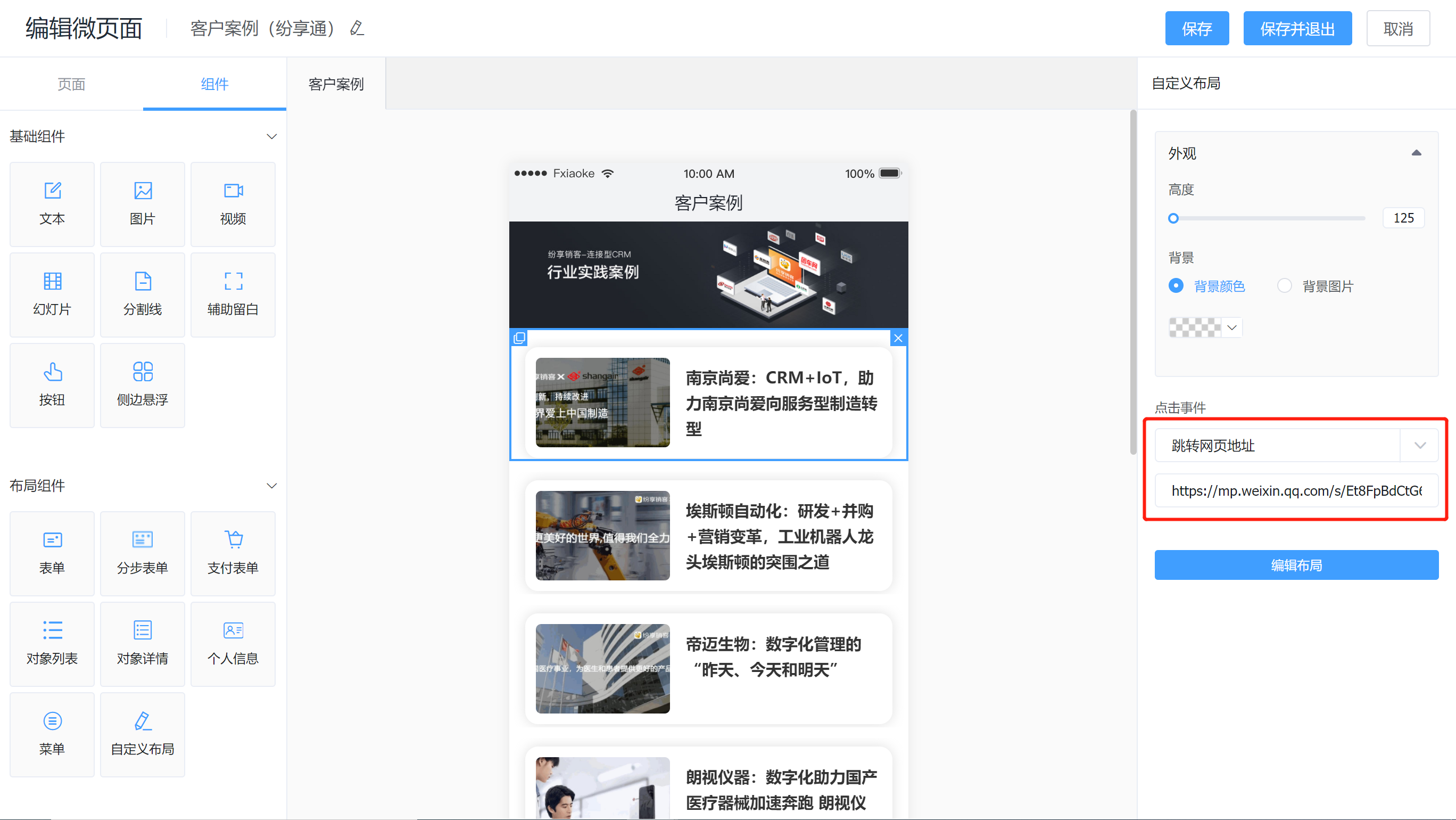
Task: Add a 侧边悬浮 floating sidebar component
Action: click(x=143, y=385)
